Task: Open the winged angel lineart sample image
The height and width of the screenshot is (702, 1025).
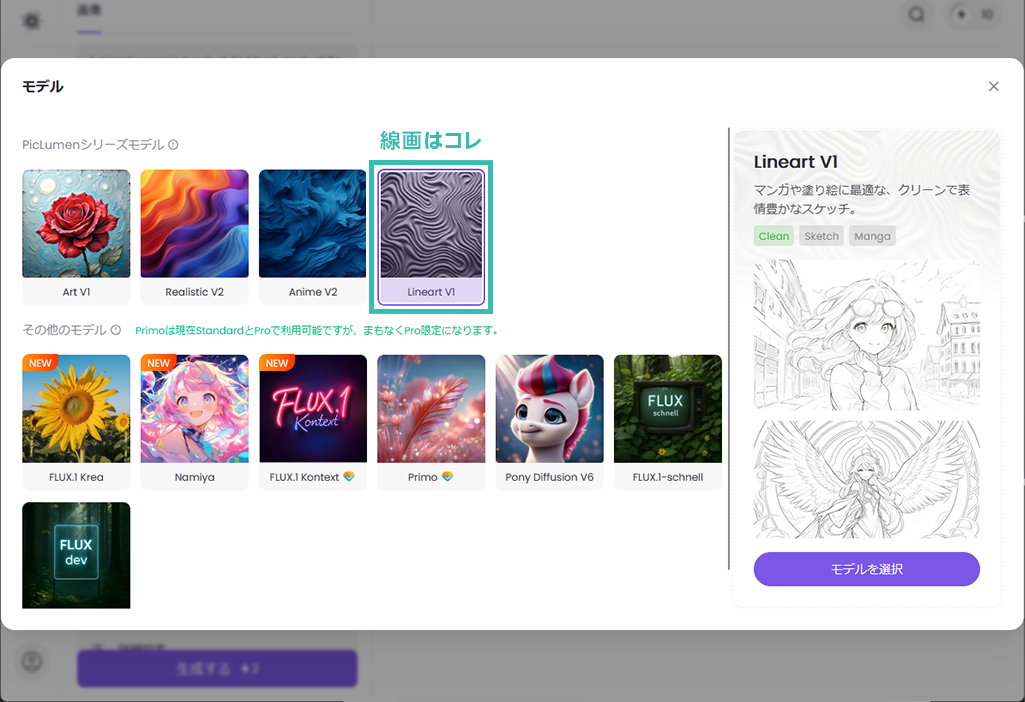Action: pyautogui.click(x=866, y=479)
